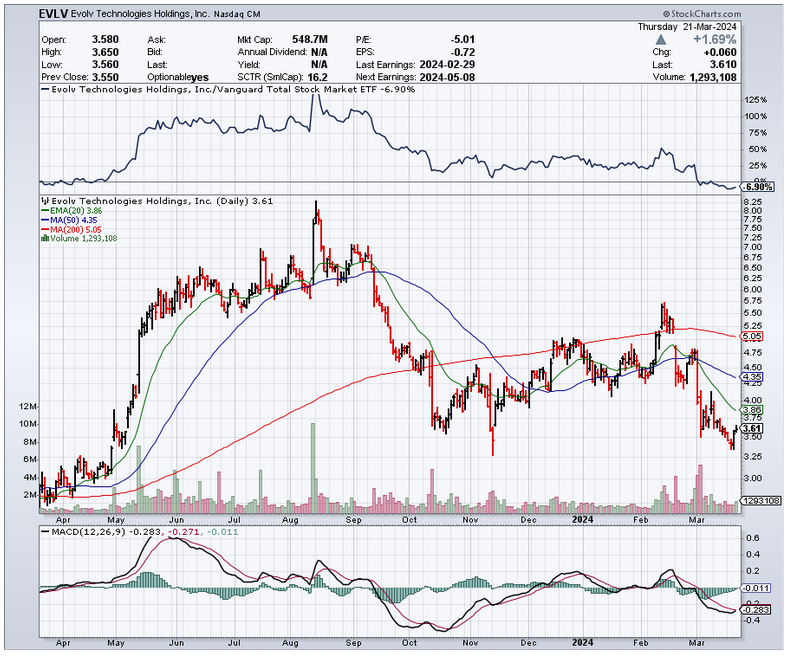Click the green volume bars legend icon
This screenshot has height=656, width=786.
pyautogui.click(x=44, y=238)
